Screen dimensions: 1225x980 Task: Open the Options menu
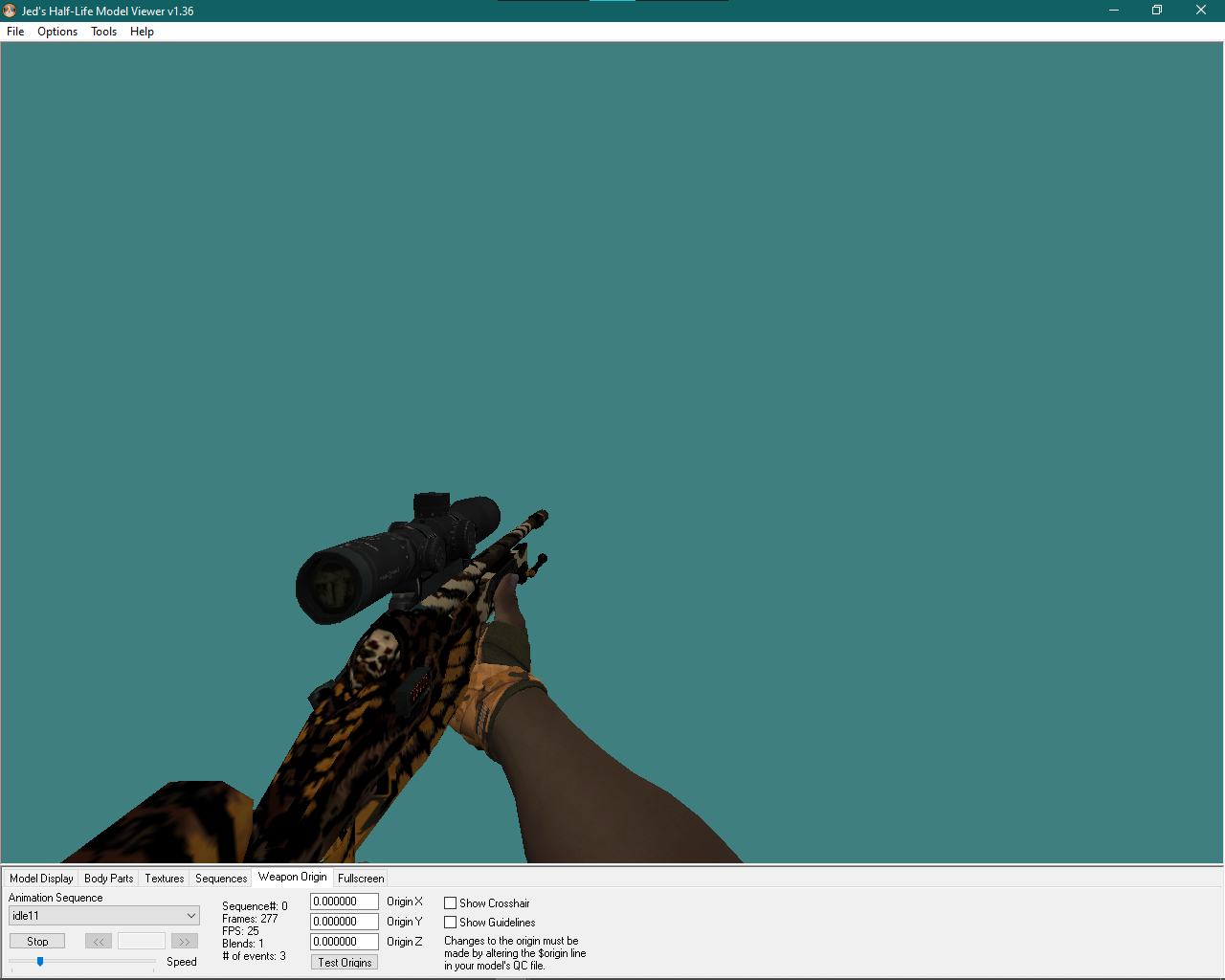click(57, 32)
